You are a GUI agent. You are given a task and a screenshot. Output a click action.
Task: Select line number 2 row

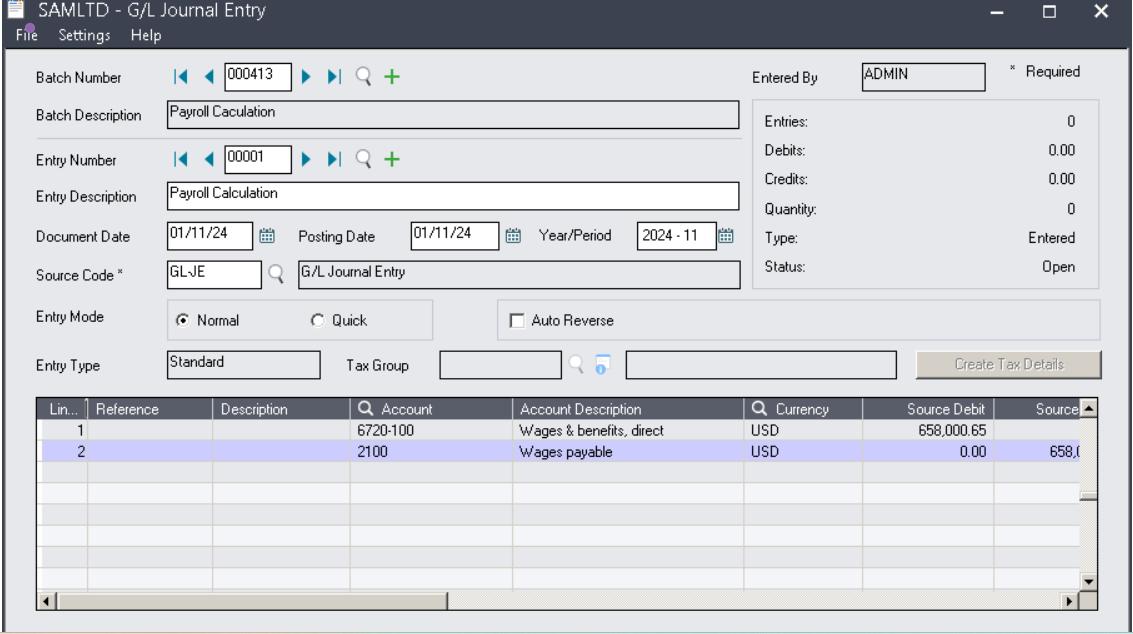point(64,451)
